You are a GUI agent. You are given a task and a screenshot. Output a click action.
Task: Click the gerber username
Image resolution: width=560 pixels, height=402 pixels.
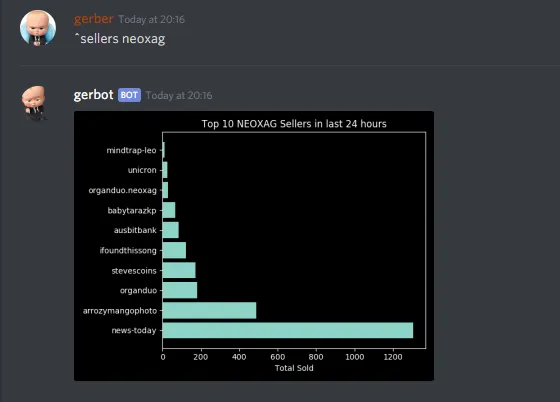pyautogui.click(x=94, y=19)
